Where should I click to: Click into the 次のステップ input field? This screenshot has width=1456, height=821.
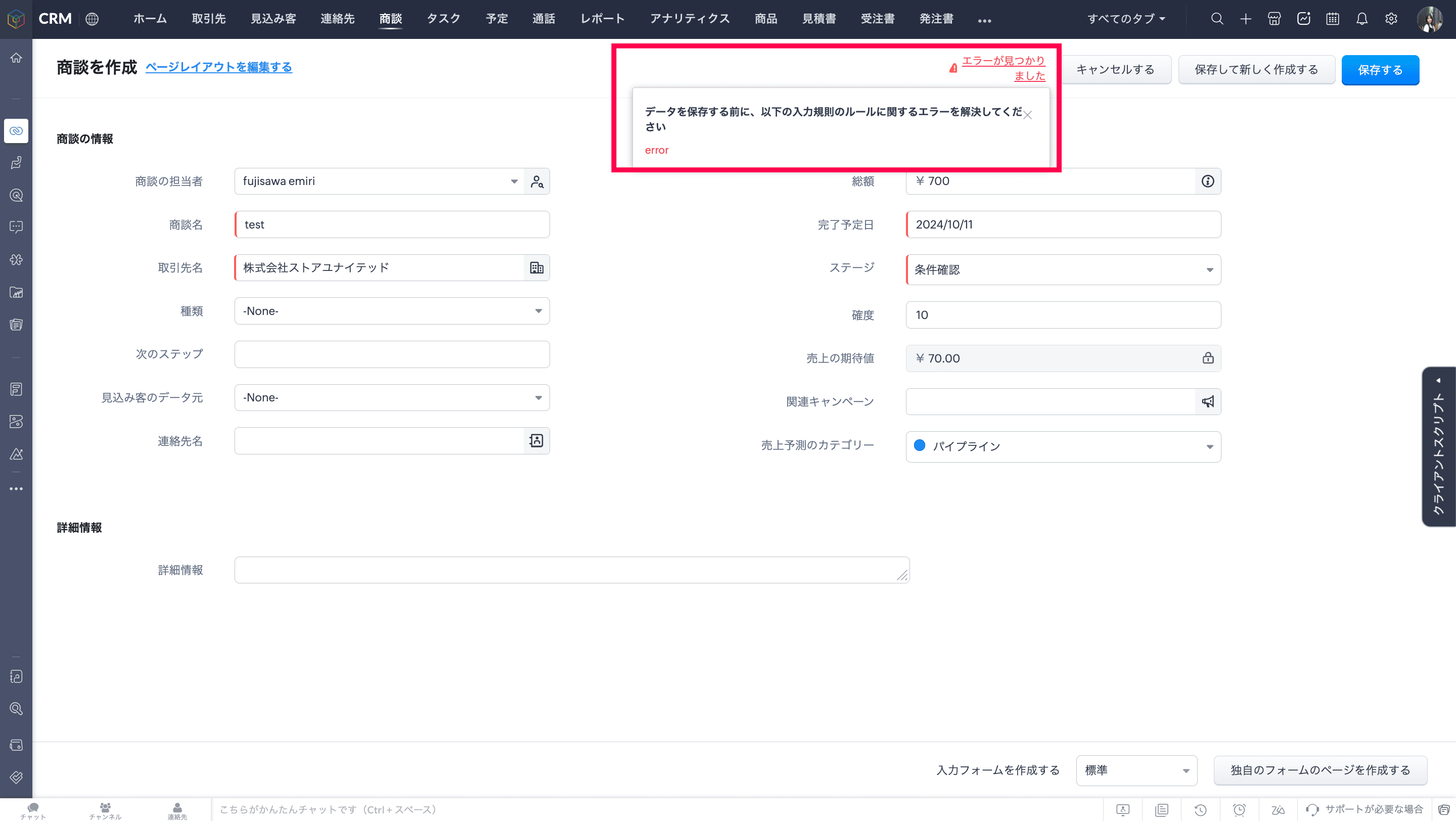392,354
